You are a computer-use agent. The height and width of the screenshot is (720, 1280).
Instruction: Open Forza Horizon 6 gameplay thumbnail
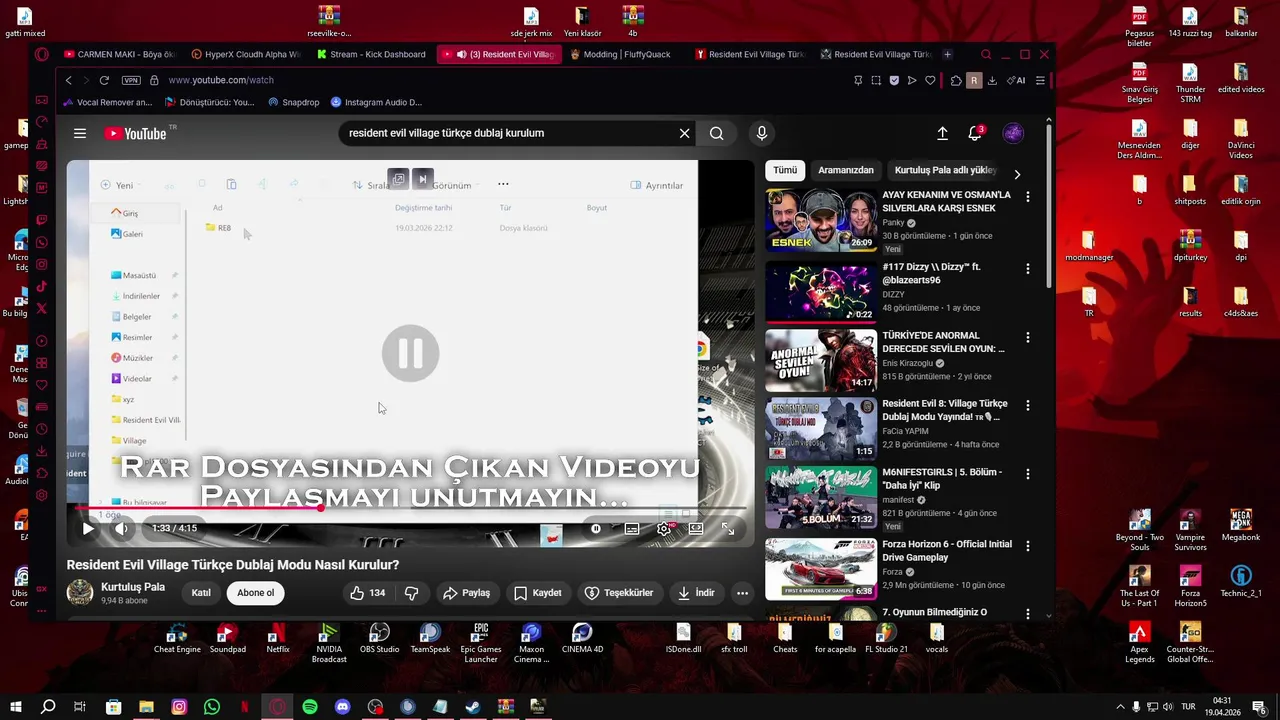[x=821, y=569]
